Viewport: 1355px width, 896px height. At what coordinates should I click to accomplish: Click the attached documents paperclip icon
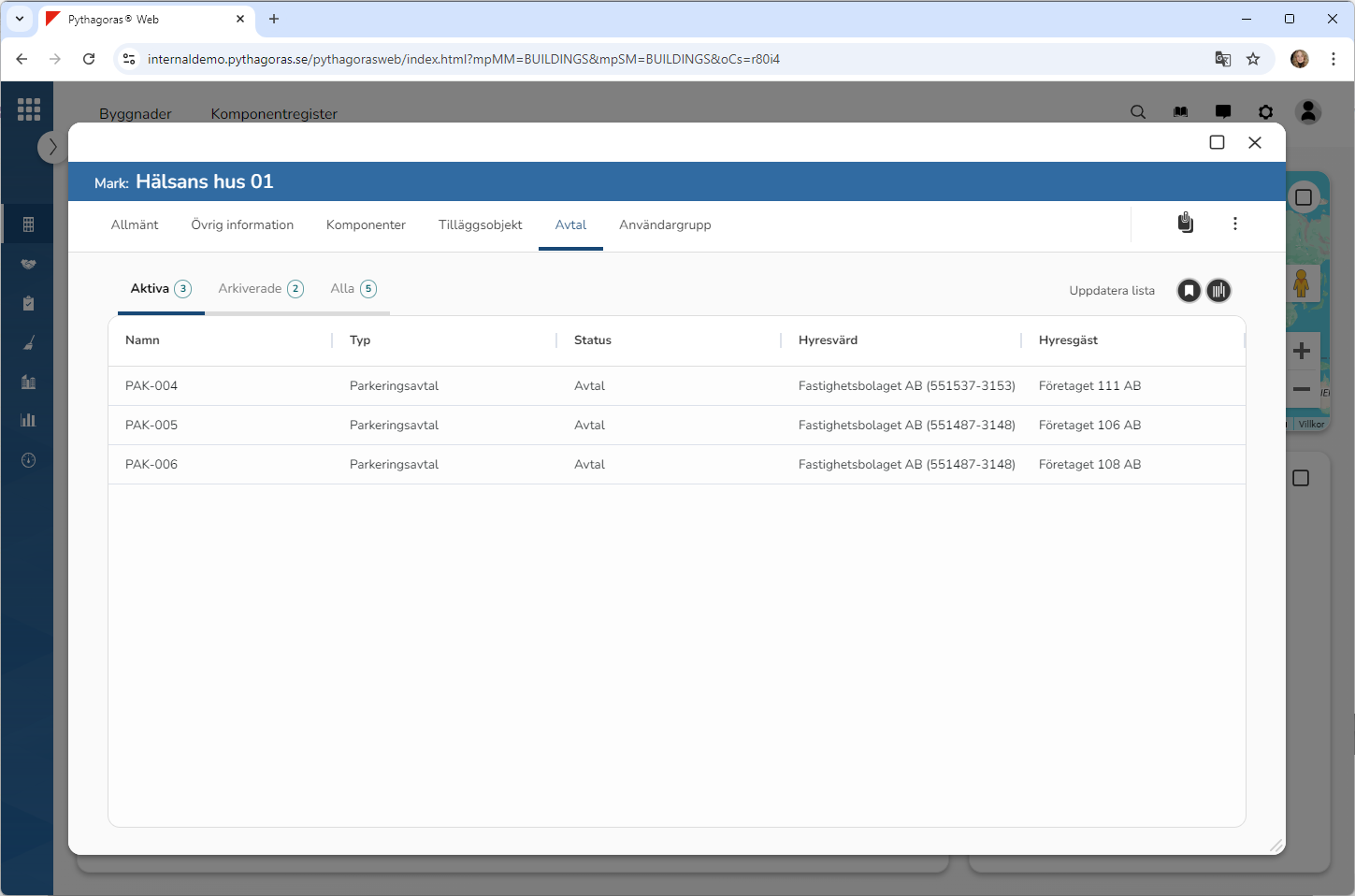[x=1185, y=223]
